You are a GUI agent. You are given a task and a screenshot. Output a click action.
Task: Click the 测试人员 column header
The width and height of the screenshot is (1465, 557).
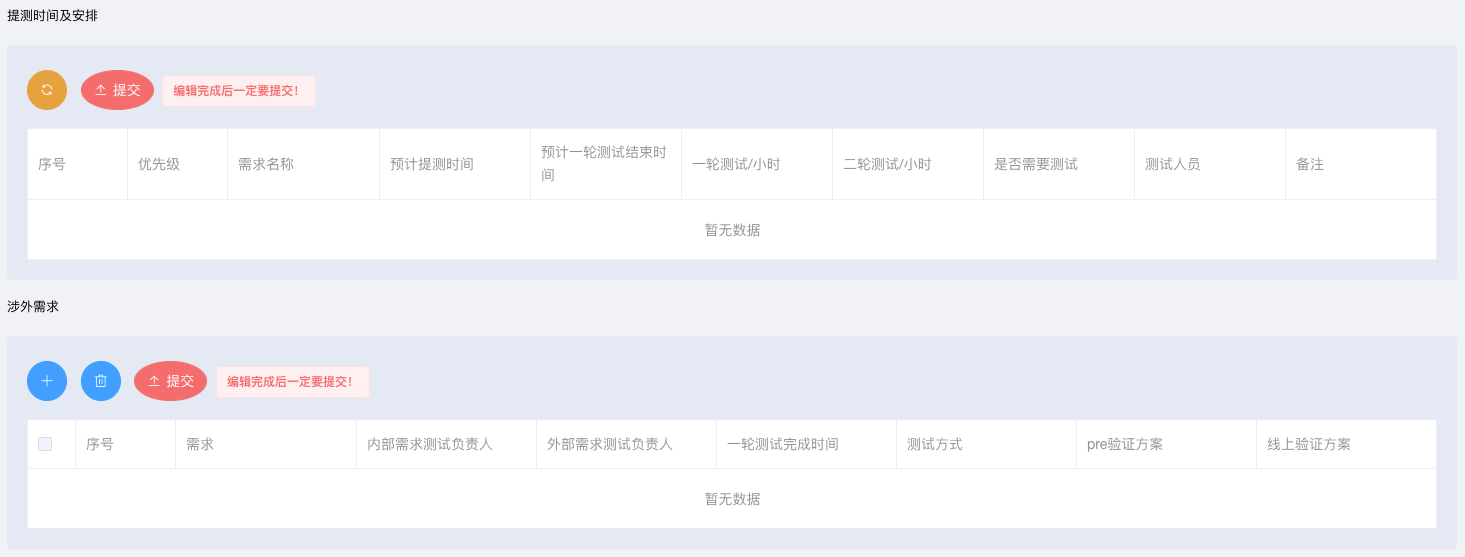[1173, 164]
